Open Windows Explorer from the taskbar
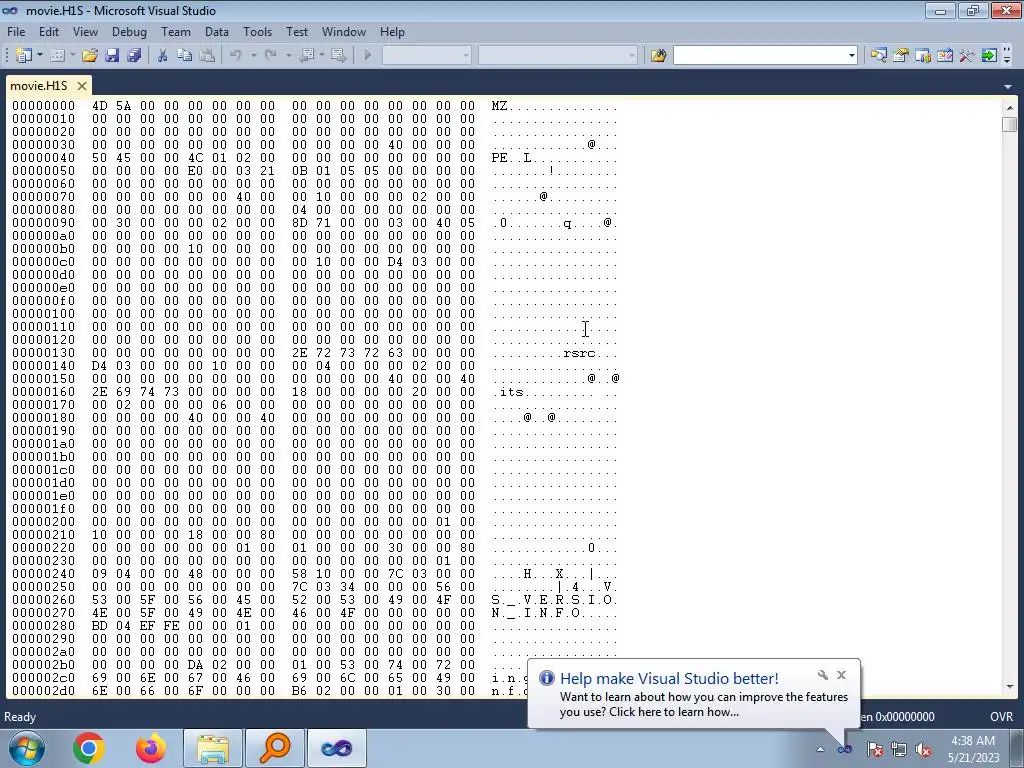The width and height of the screenshot is (1024, 768). (x=213, y=748)
